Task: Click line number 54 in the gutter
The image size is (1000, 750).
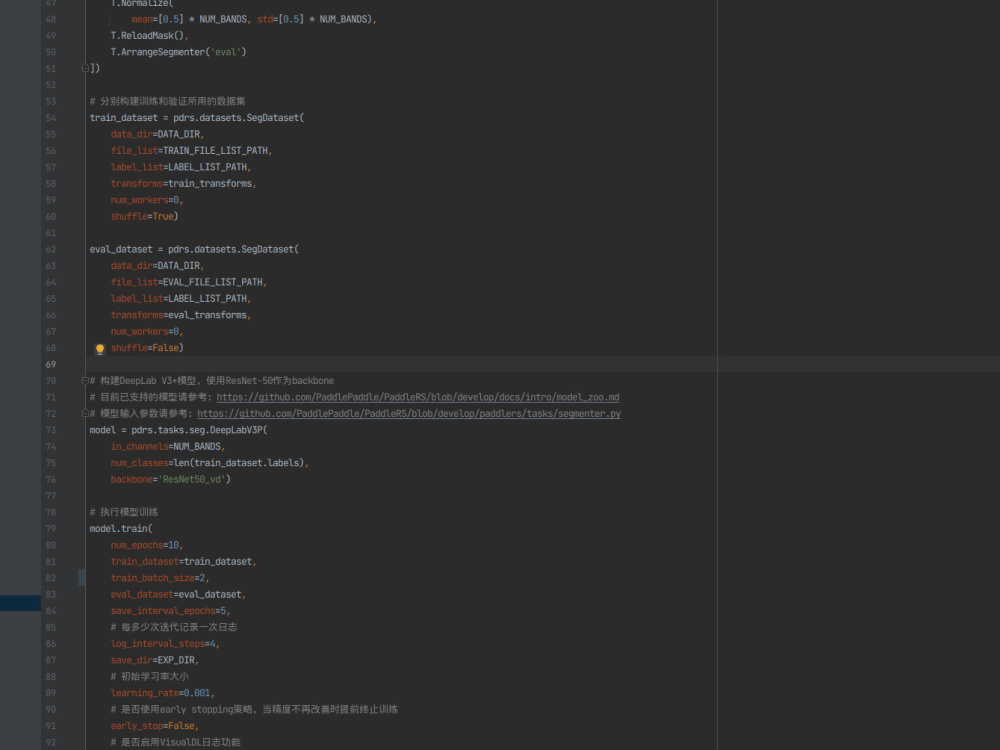Action: tap(50, 118)
